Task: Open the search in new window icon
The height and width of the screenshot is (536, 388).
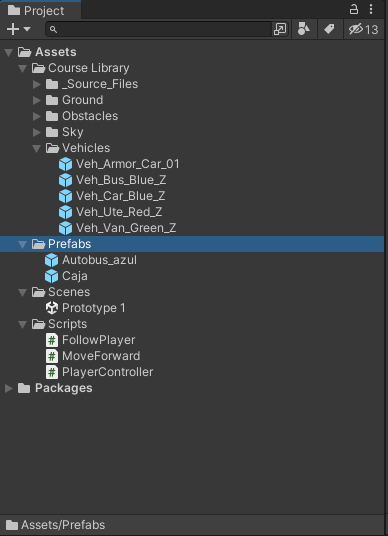Action: (x=280, y=29)
